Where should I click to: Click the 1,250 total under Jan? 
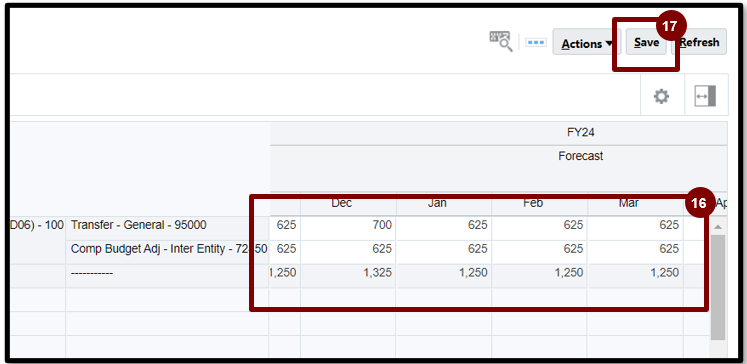[444, 275]
